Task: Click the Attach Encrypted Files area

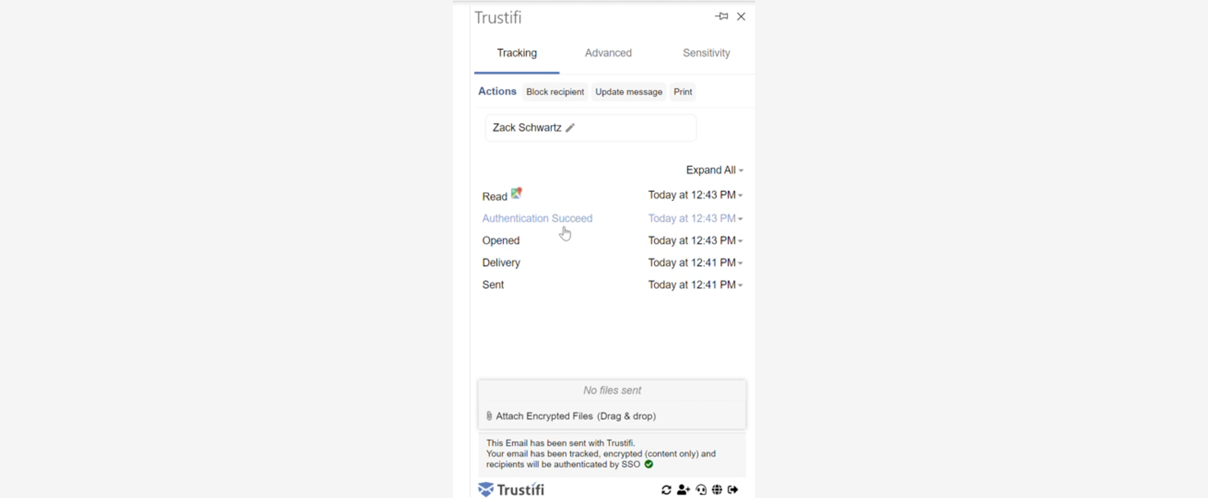Action: (x=612, y=416)
